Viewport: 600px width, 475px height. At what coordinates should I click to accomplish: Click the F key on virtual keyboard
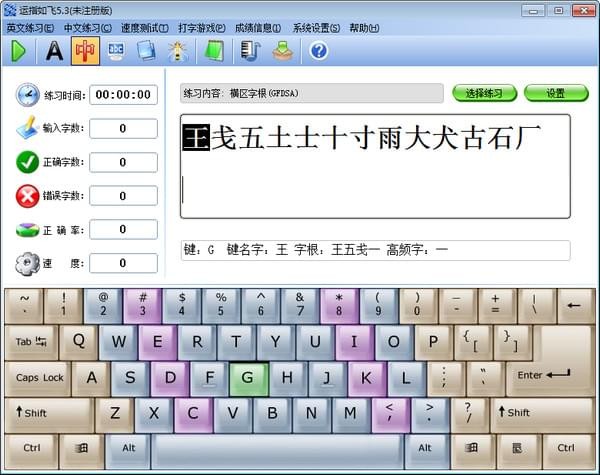click(209, 379)
